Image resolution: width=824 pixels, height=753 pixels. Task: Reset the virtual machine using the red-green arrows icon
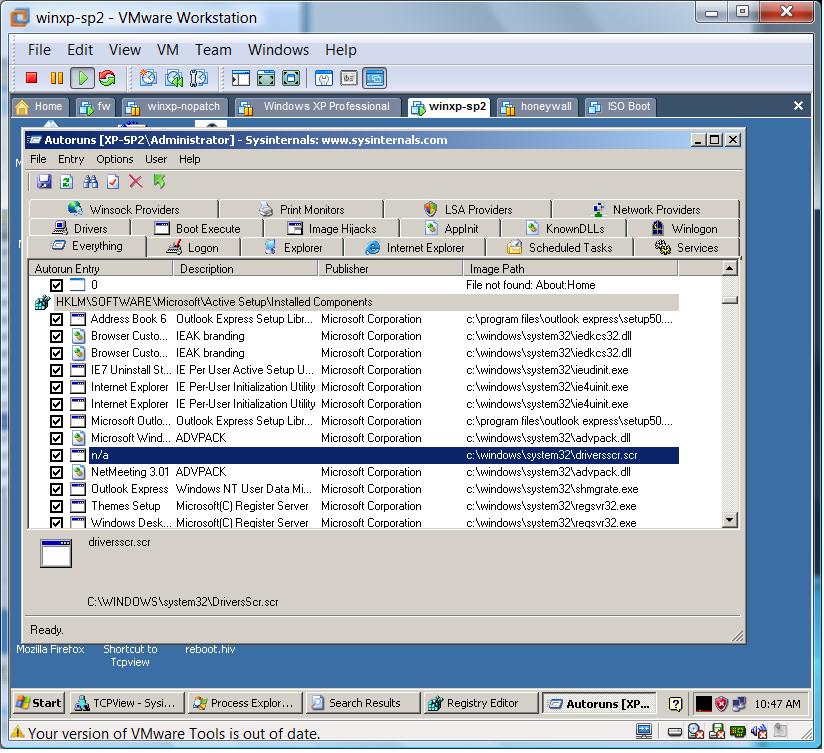[107, 78]
